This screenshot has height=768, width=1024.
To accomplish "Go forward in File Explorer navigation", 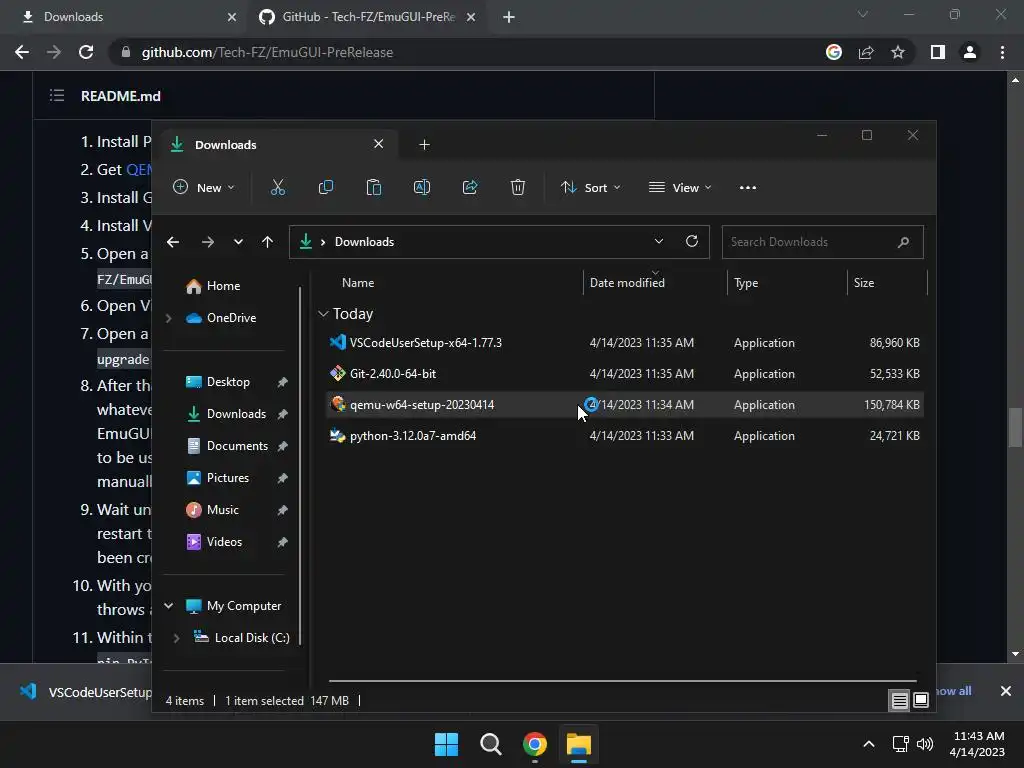I will tap(208, 242).
